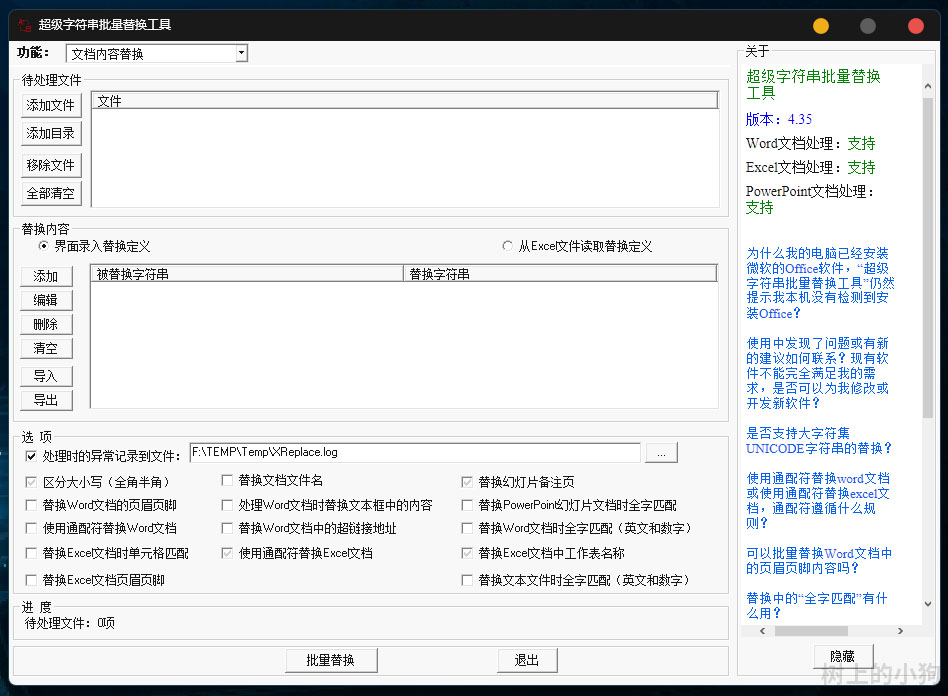The height and width of the screenshot is (696, 948).
Task: Click the 被替换字符串 column header
Action: (x=246, y=273)
